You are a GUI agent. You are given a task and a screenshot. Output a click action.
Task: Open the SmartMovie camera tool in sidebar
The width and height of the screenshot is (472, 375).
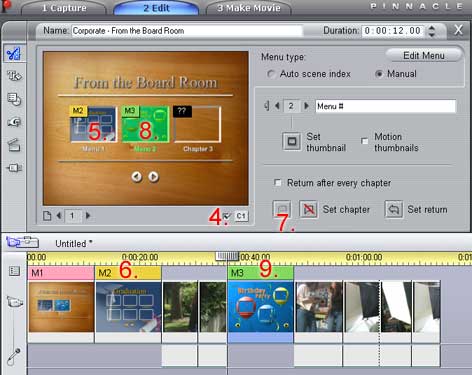tap(14, 122)
